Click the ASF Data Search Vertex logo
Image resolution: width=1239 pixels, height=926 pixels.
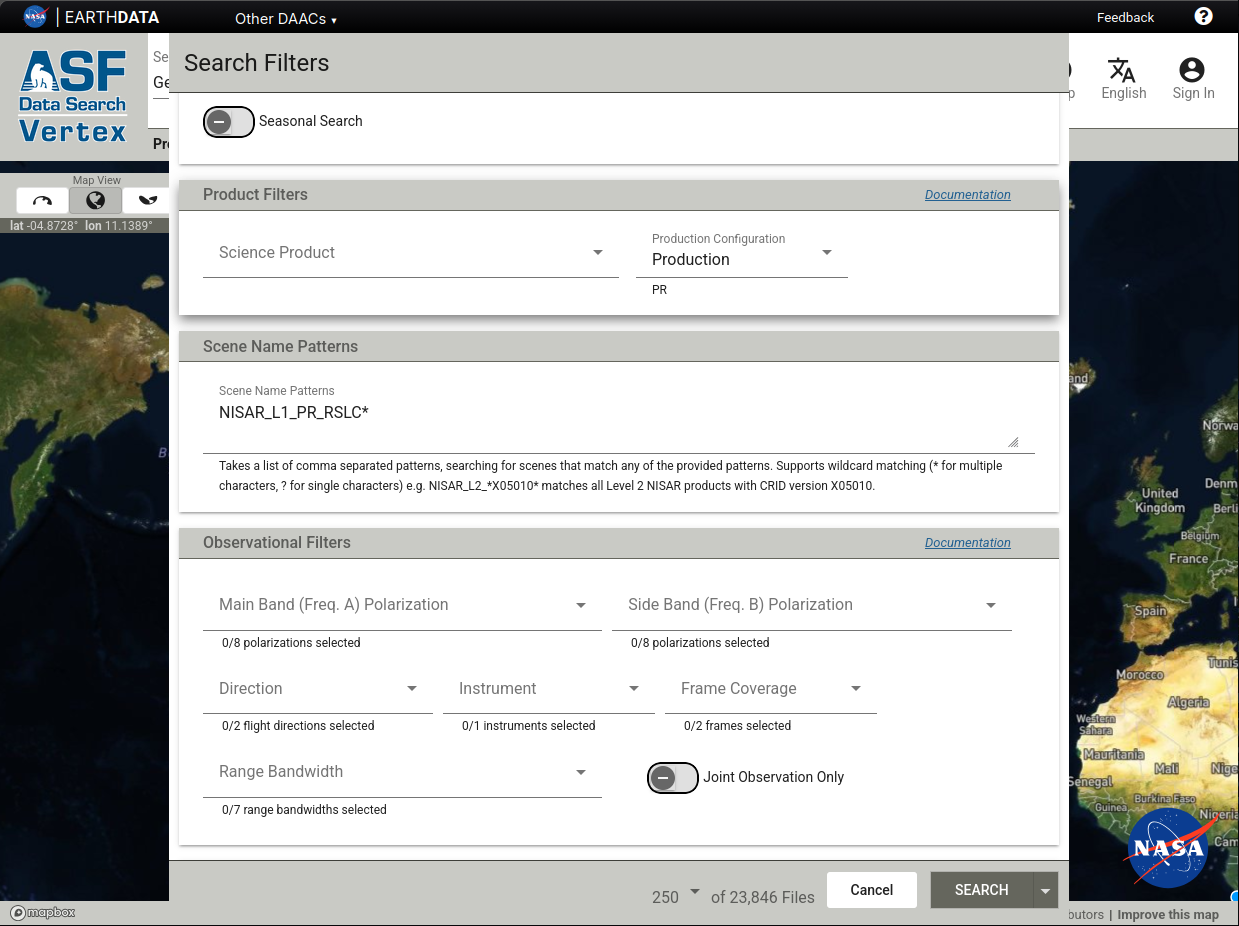pos(73,96)
